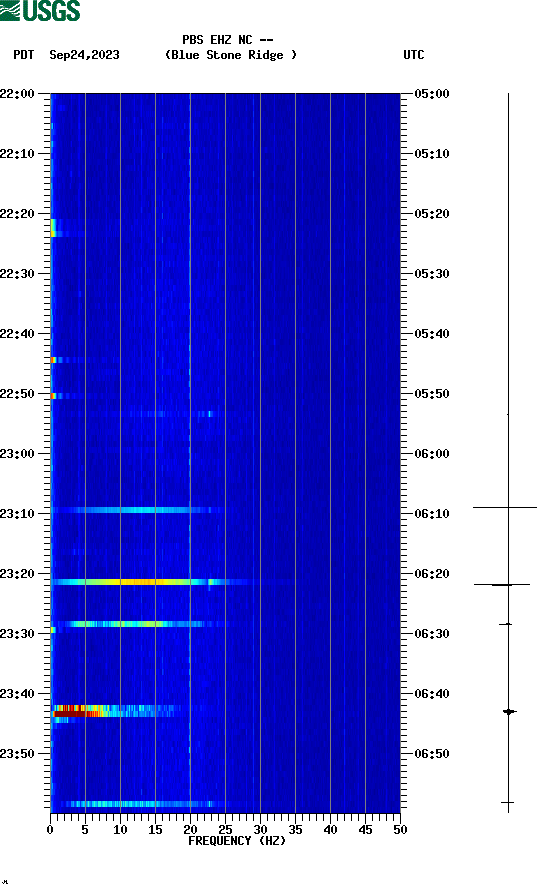Click the 25 Hz frequency tick label
This screenshot has width=552, height=893.
pyautogui.click(x=225, y=830)
